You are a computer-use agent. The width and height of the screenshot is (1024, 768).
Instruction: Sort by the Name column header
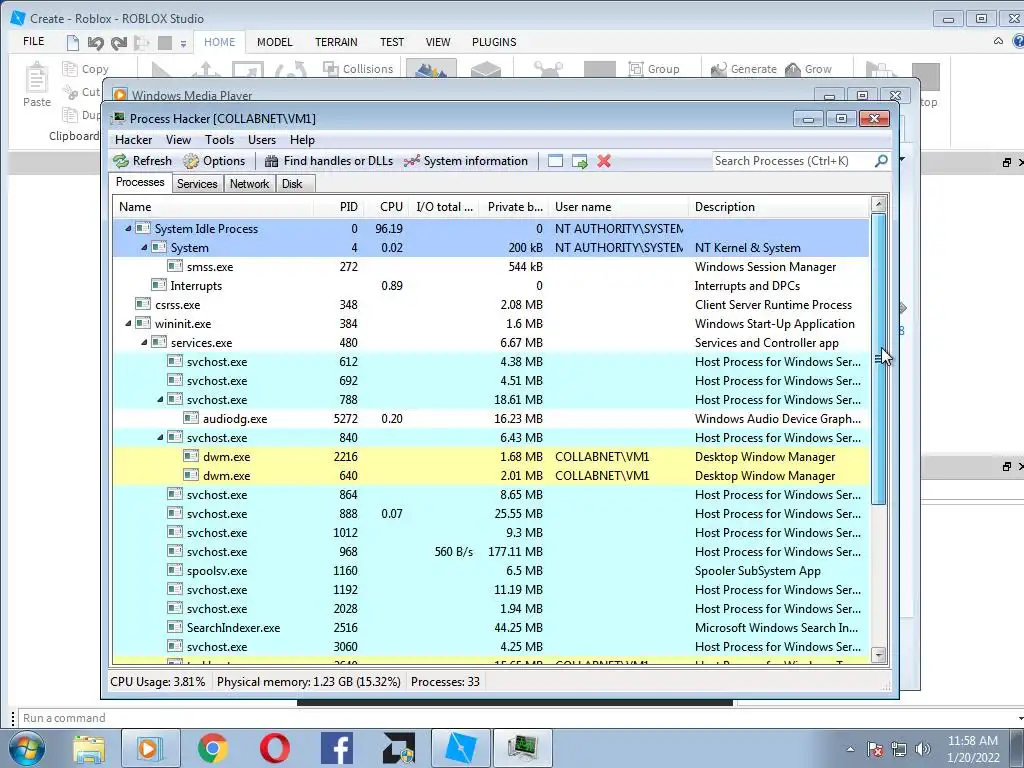coord(212,207)
